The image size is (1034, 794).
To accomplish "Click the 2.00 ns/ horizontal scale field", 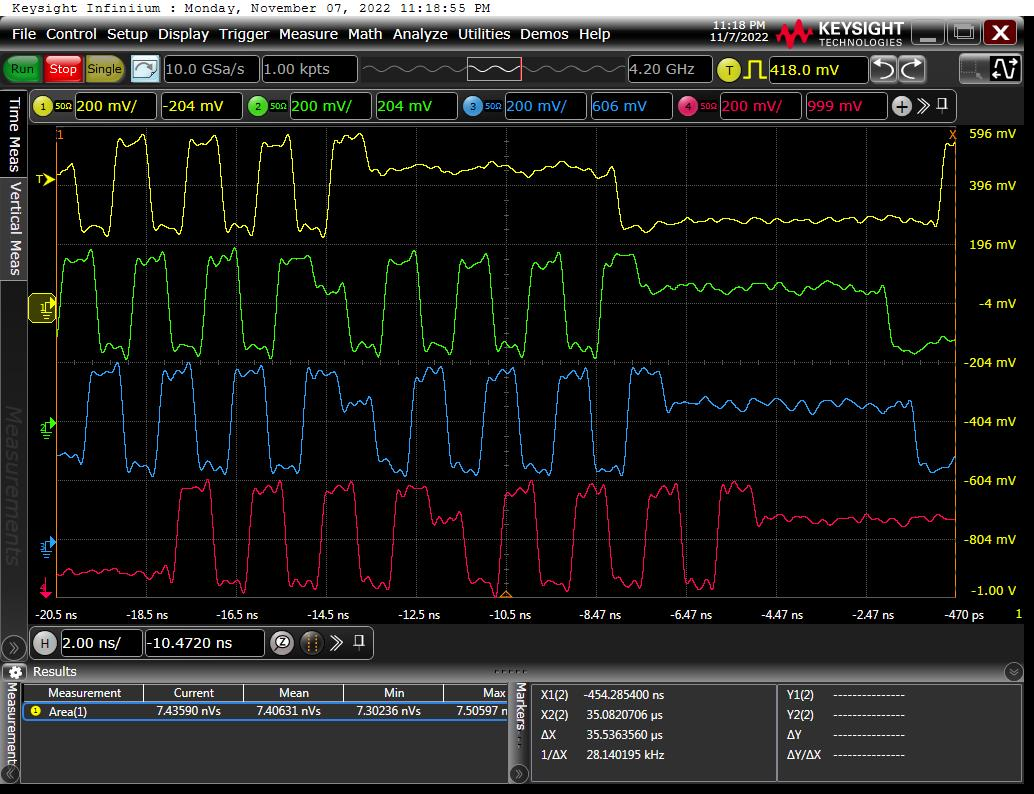I will point(101,643).
